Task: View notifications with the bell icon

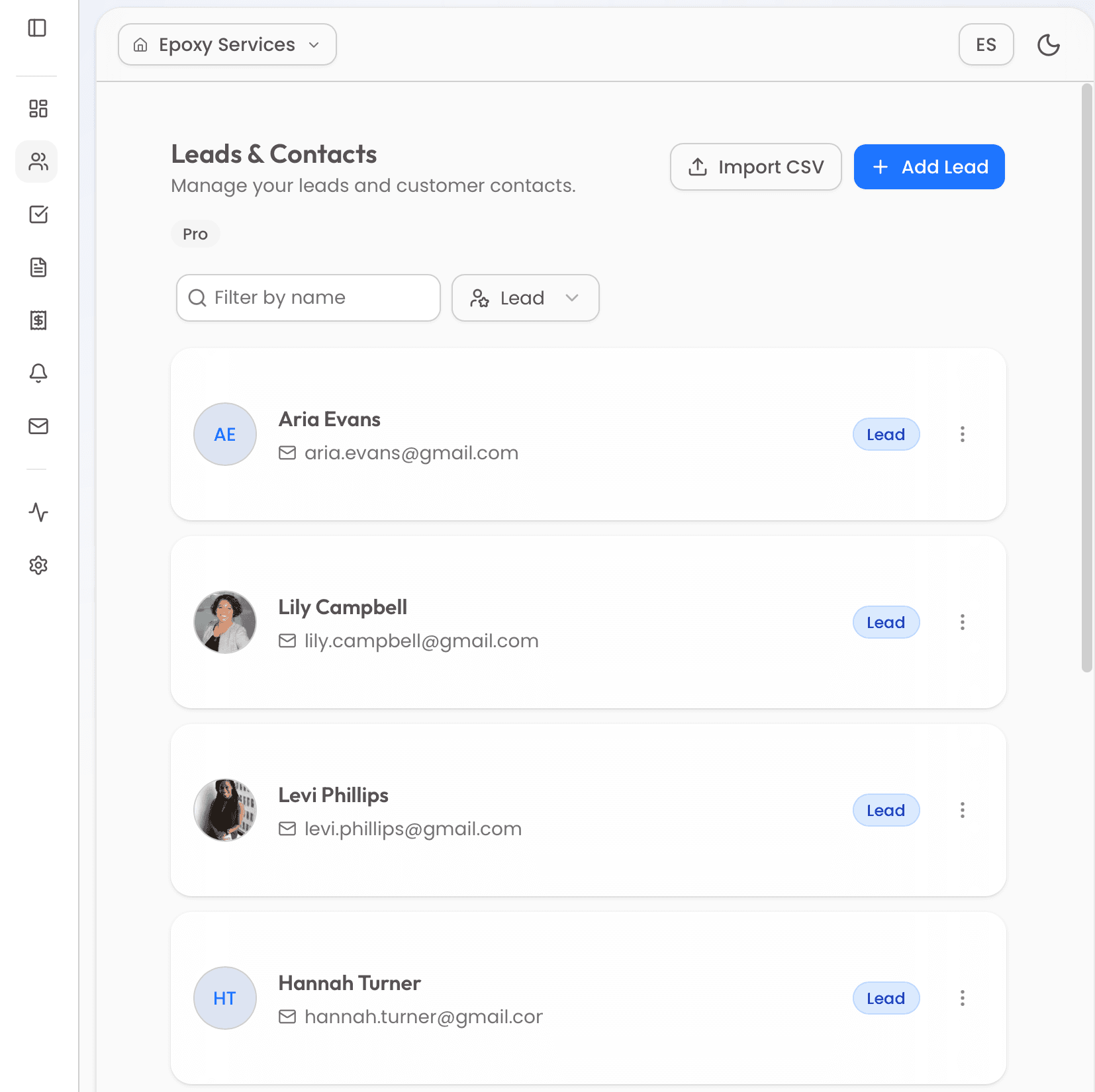Action: coord(38,373)
